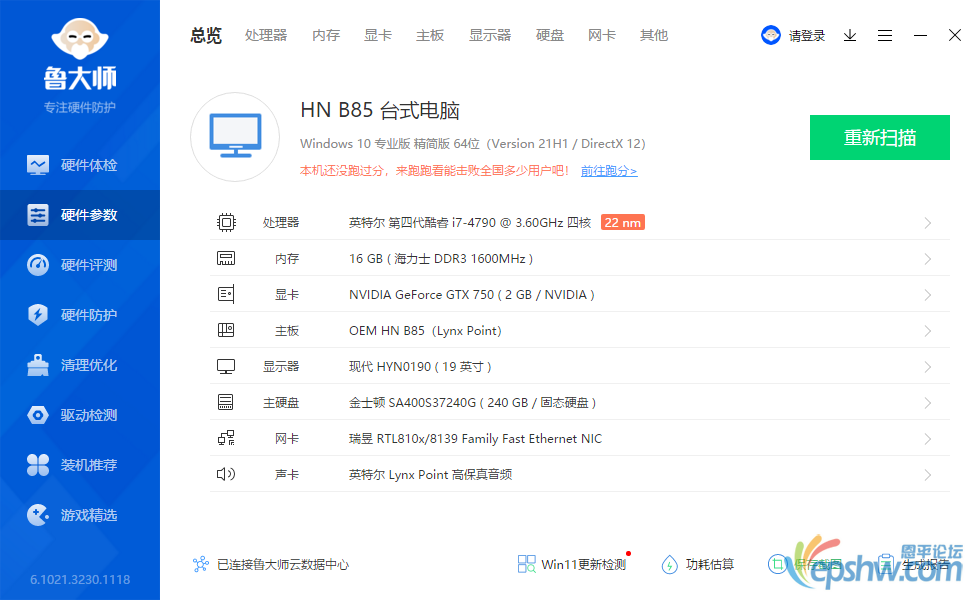Expand the 网卡 row chevron

(928, 439)
